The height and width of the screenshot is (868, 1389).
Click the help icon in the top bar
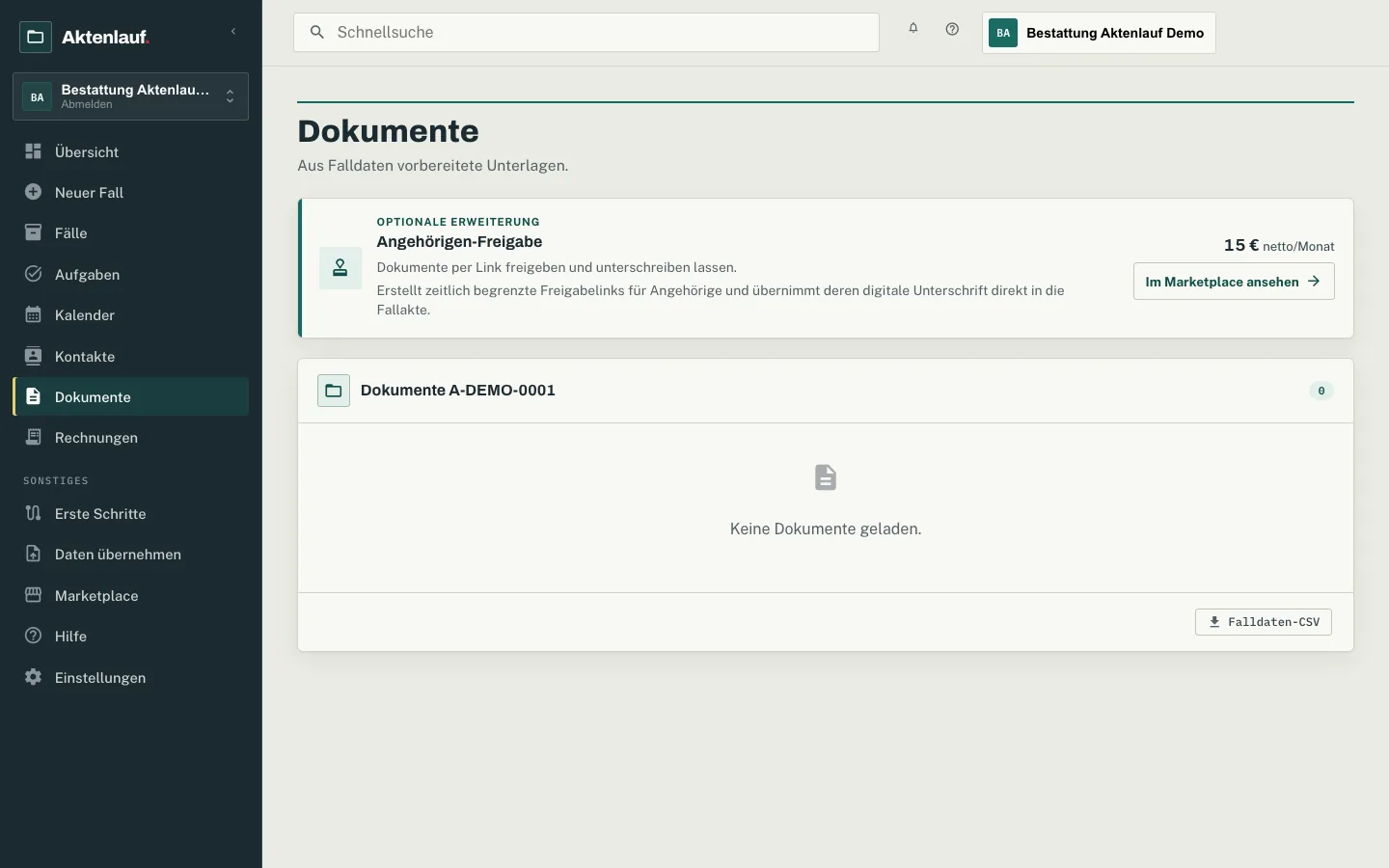pos(952,29)
